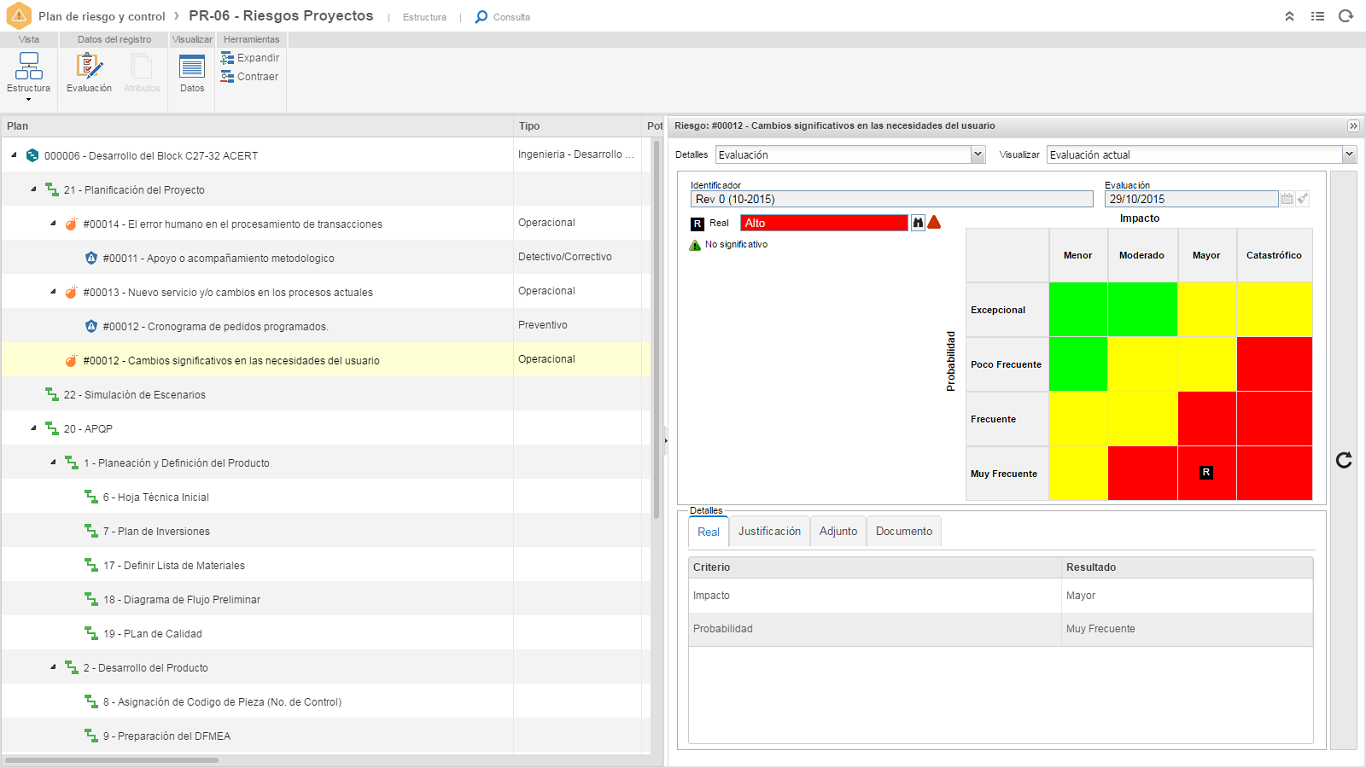1366x768 pixels.
Task: Click the list view icon in header
Action: tap(1318, 17)
